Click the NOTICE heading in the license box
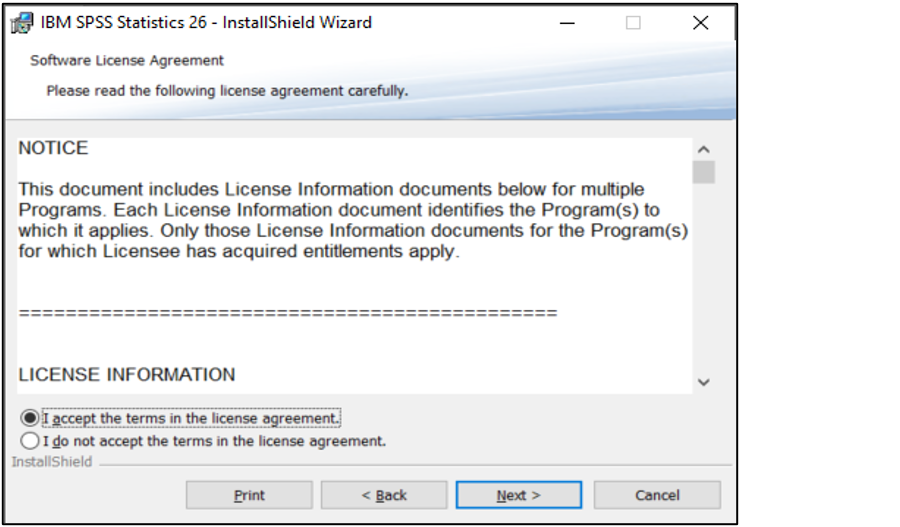900x527 pixels. (x=53, y=148)
